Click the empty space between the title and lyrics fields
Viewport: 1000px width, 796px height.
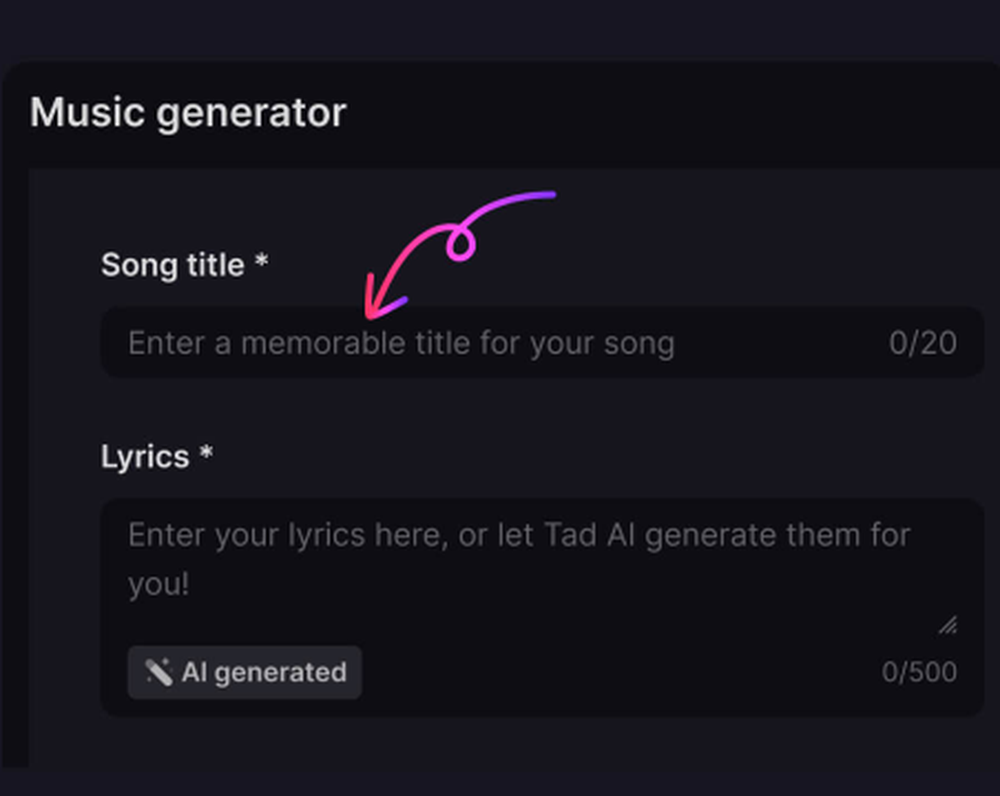pos(543,408)
